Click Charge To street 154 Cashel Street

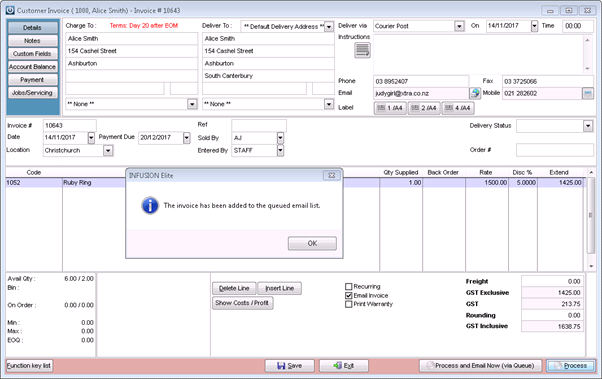click(x=132, y=51)
